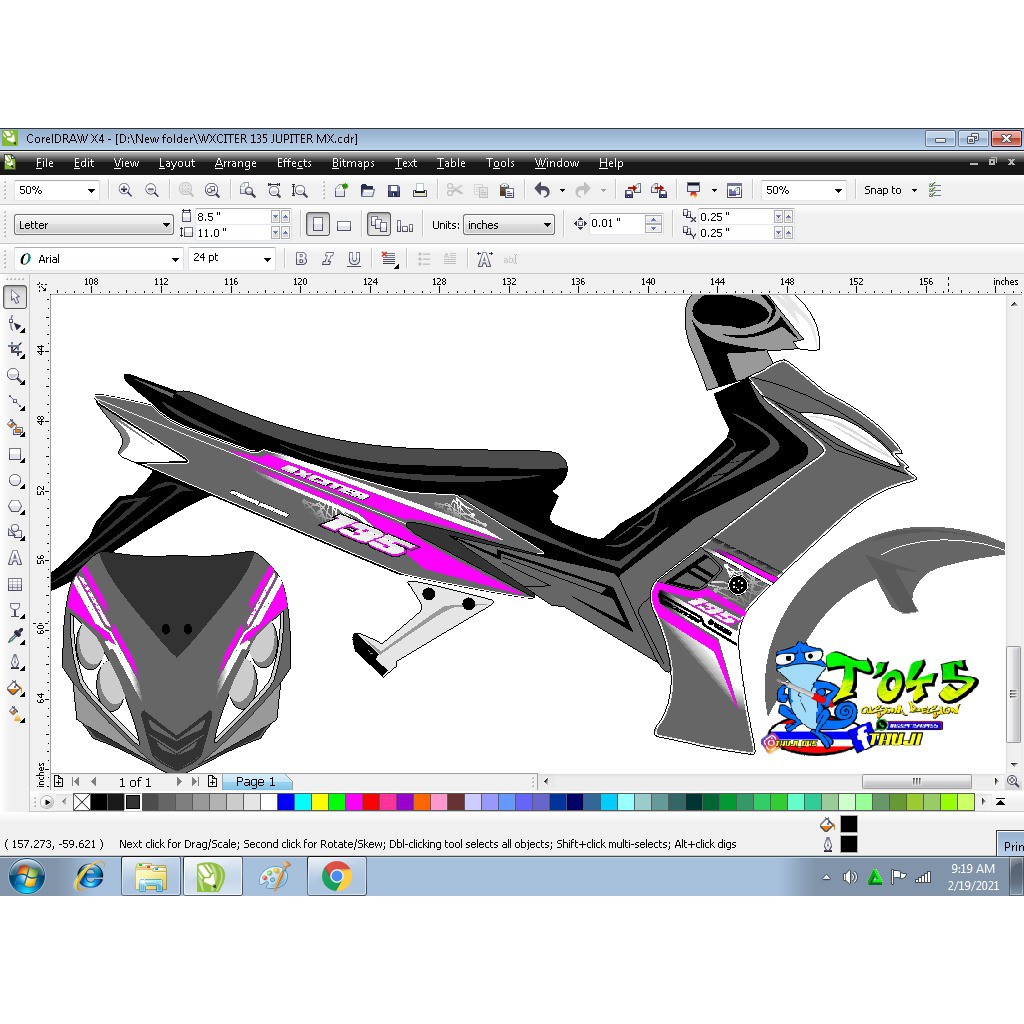Pick the magenta swatch in color palette
Screen dimensions: 1024x1024
[x=354, y=802]
